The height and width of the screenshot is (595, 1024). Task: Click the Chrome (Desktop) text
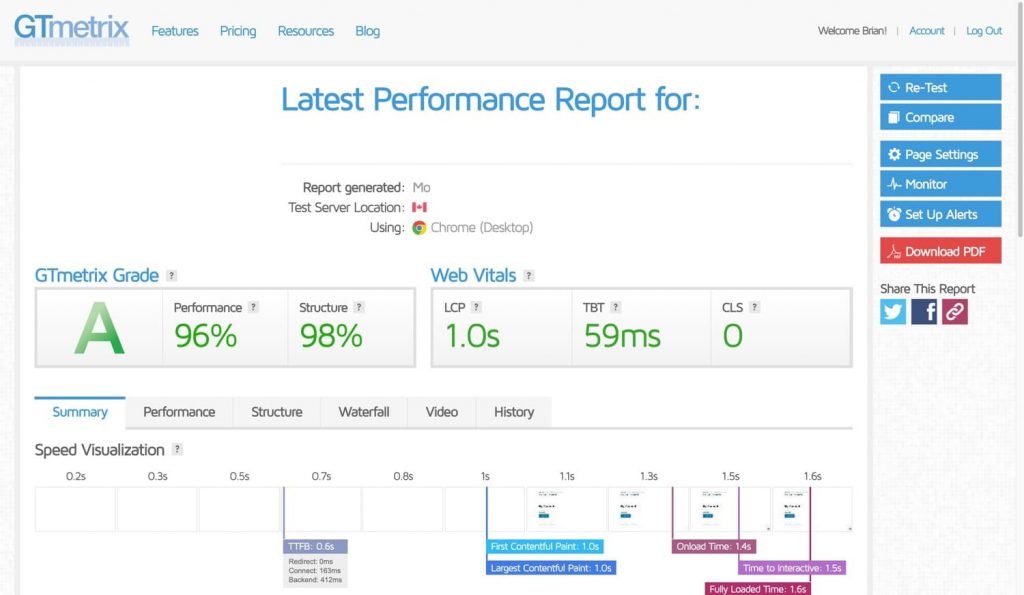coord(482,227)
